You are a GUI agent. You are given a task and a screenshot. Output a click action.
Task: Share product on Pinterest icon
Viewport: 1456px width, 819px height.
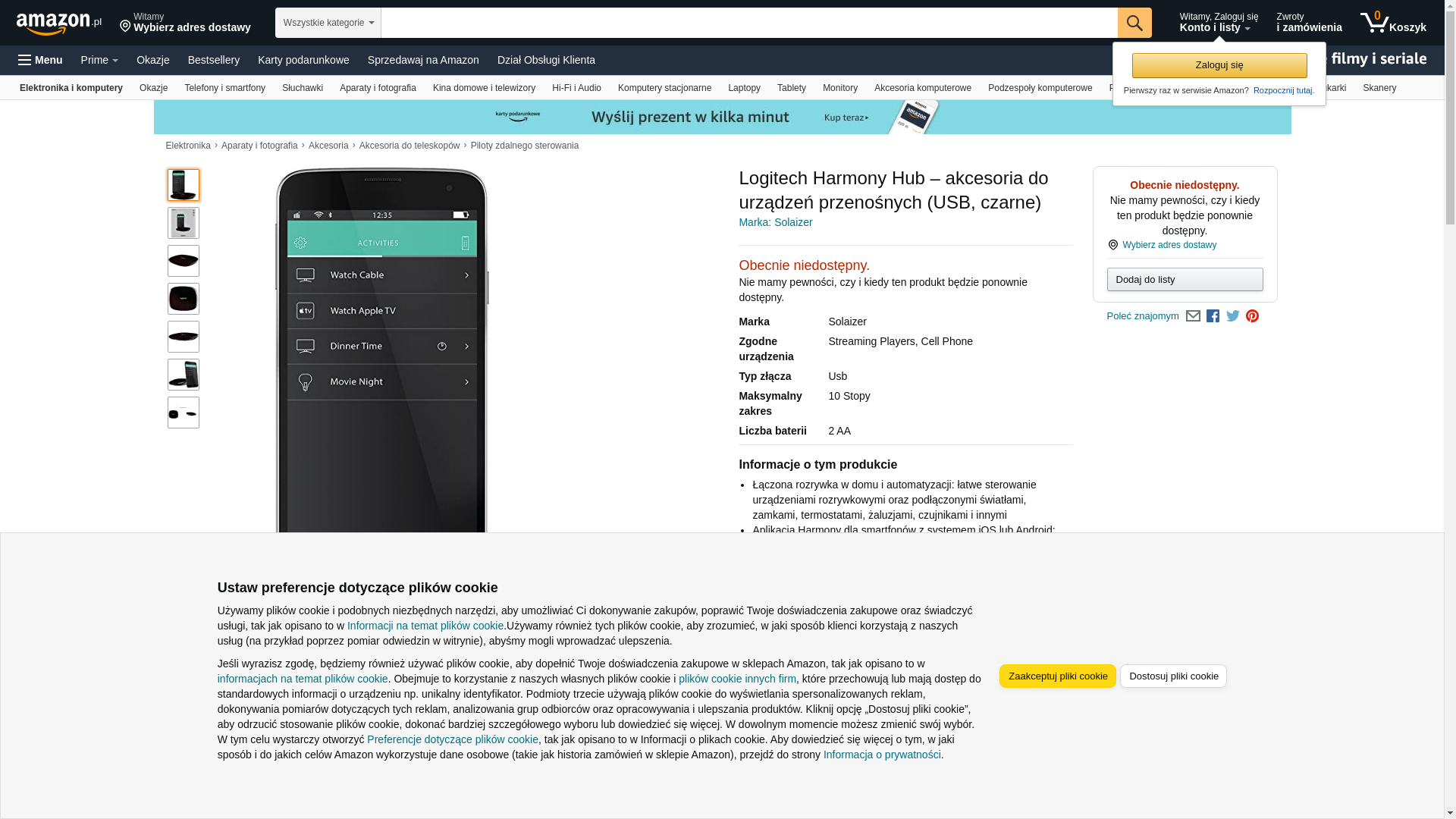coord(1252,316)
